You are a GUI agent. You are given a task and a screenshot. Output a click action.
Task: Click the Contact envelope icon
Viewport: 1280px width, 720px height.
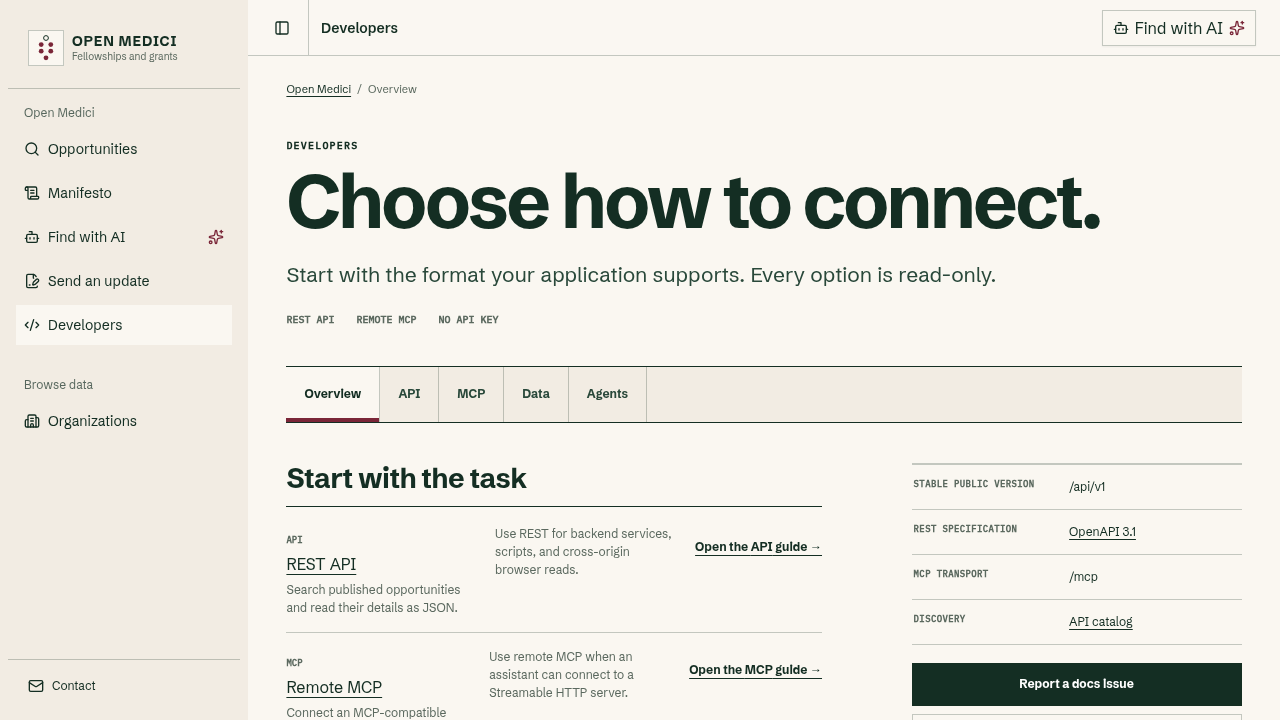[x=36, y=686]
